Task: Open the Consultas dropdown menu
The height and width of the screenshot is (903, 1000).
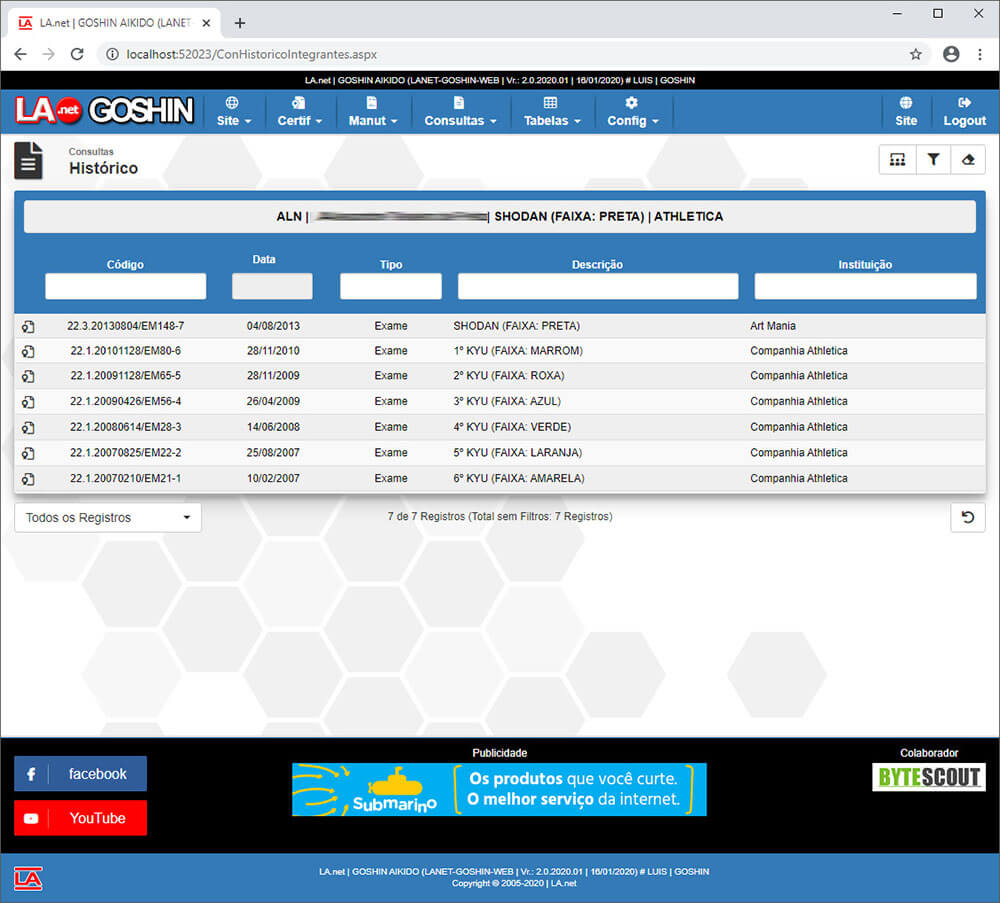Action: [x=460, y=111]
